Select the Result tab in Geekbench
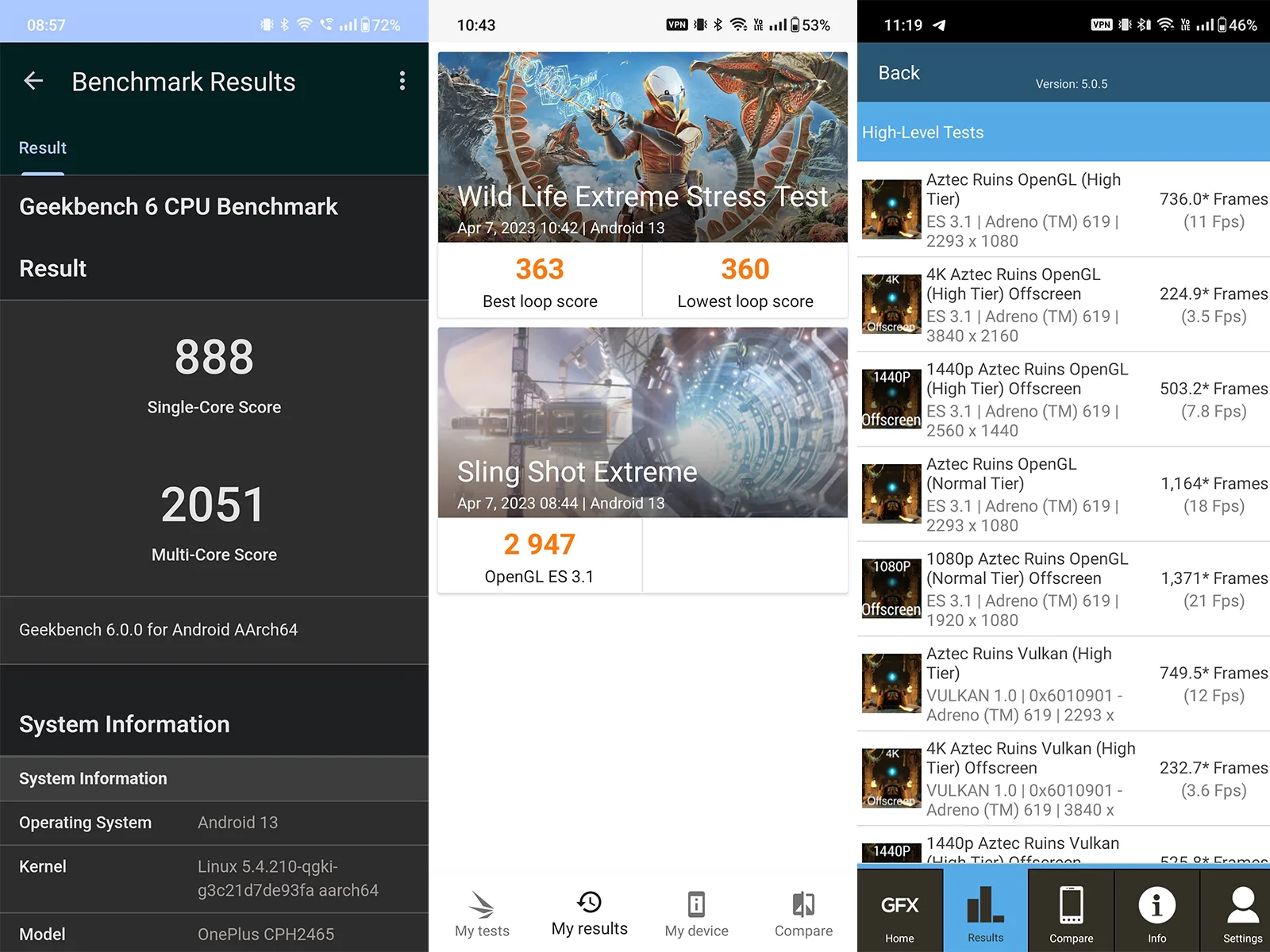Image resolution: width=1270 pixels, height=952 pixels. coord(43,148)
